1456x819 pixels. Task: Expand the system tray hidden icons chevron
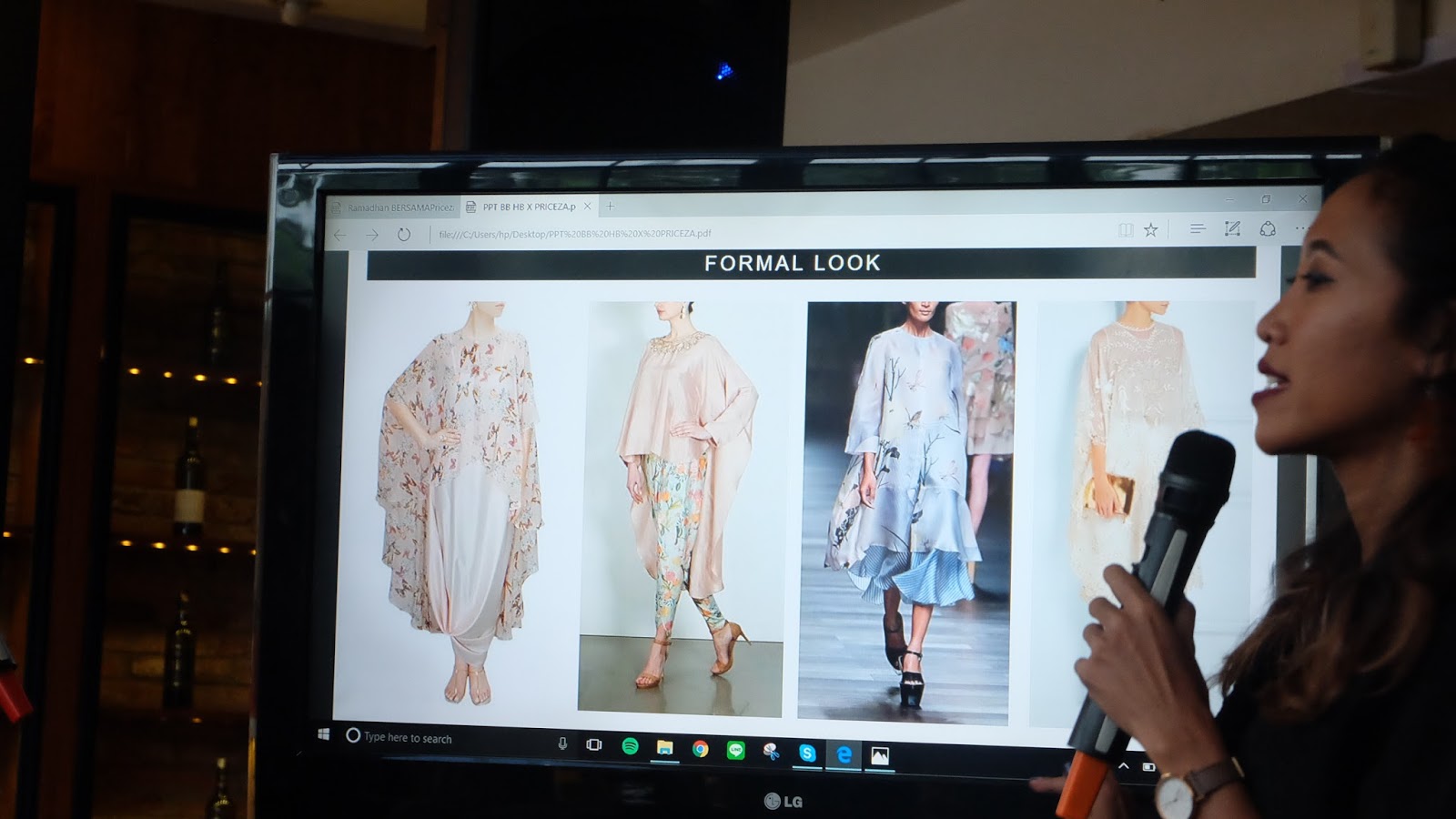pos(1124,766)
